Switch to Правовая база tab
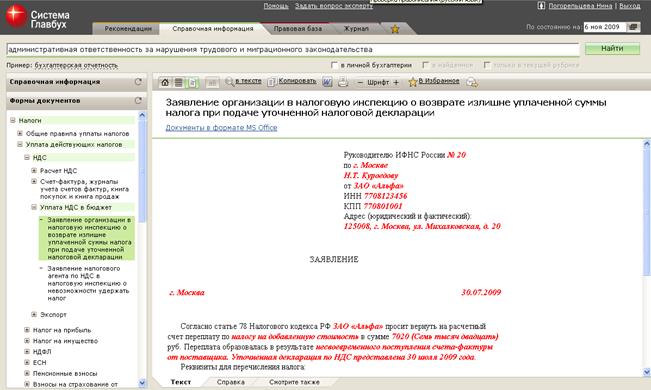 (x=297, y=29)
